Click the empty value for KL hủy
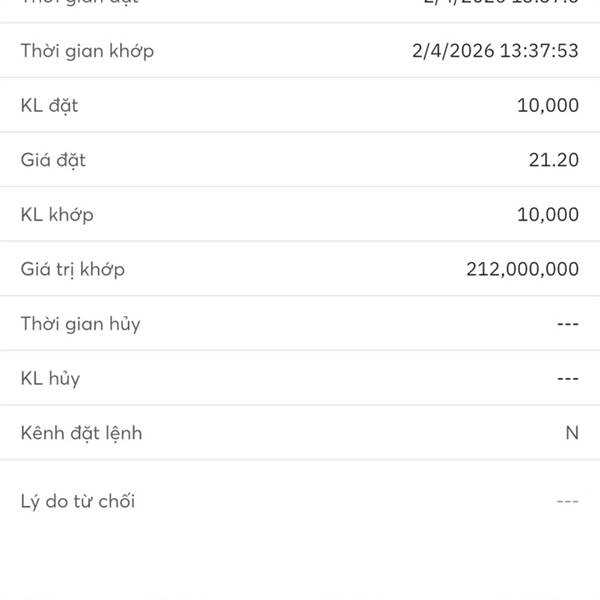This screenshot has width=600, height=600. (567, 378)
